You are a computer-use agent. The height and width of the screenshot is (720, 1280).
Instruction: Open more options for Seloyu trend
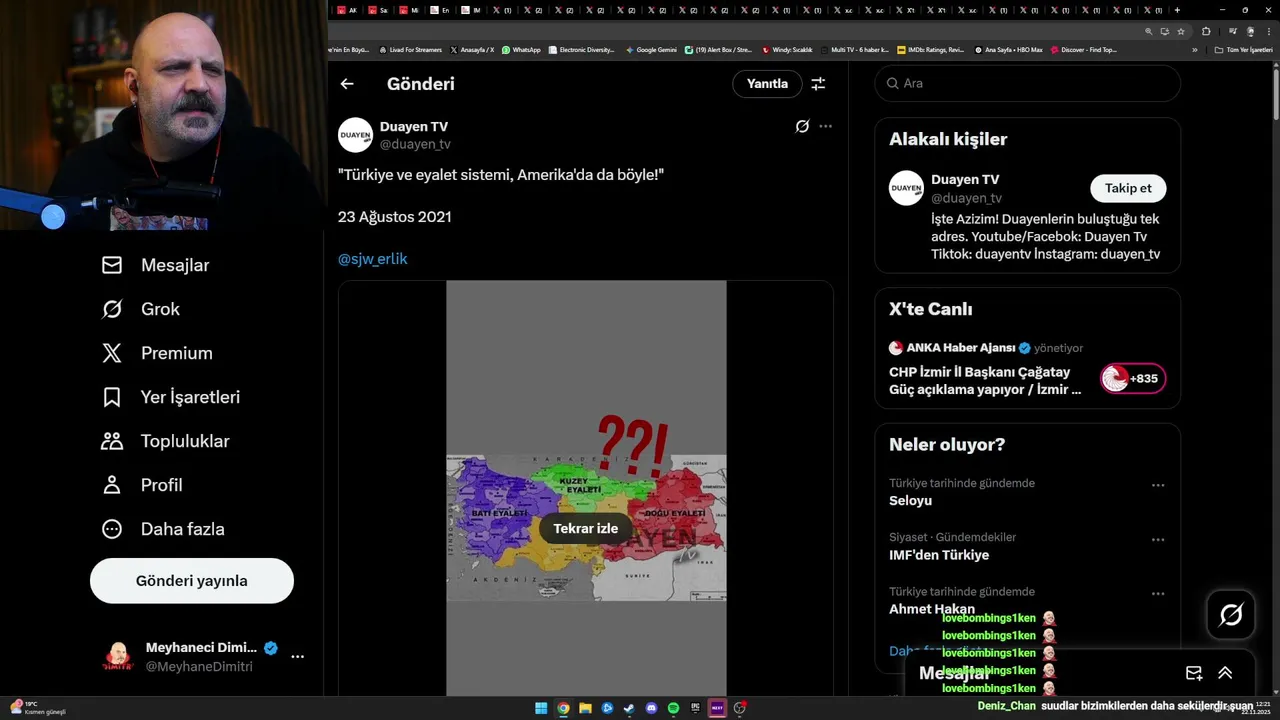click(1158, 485)
